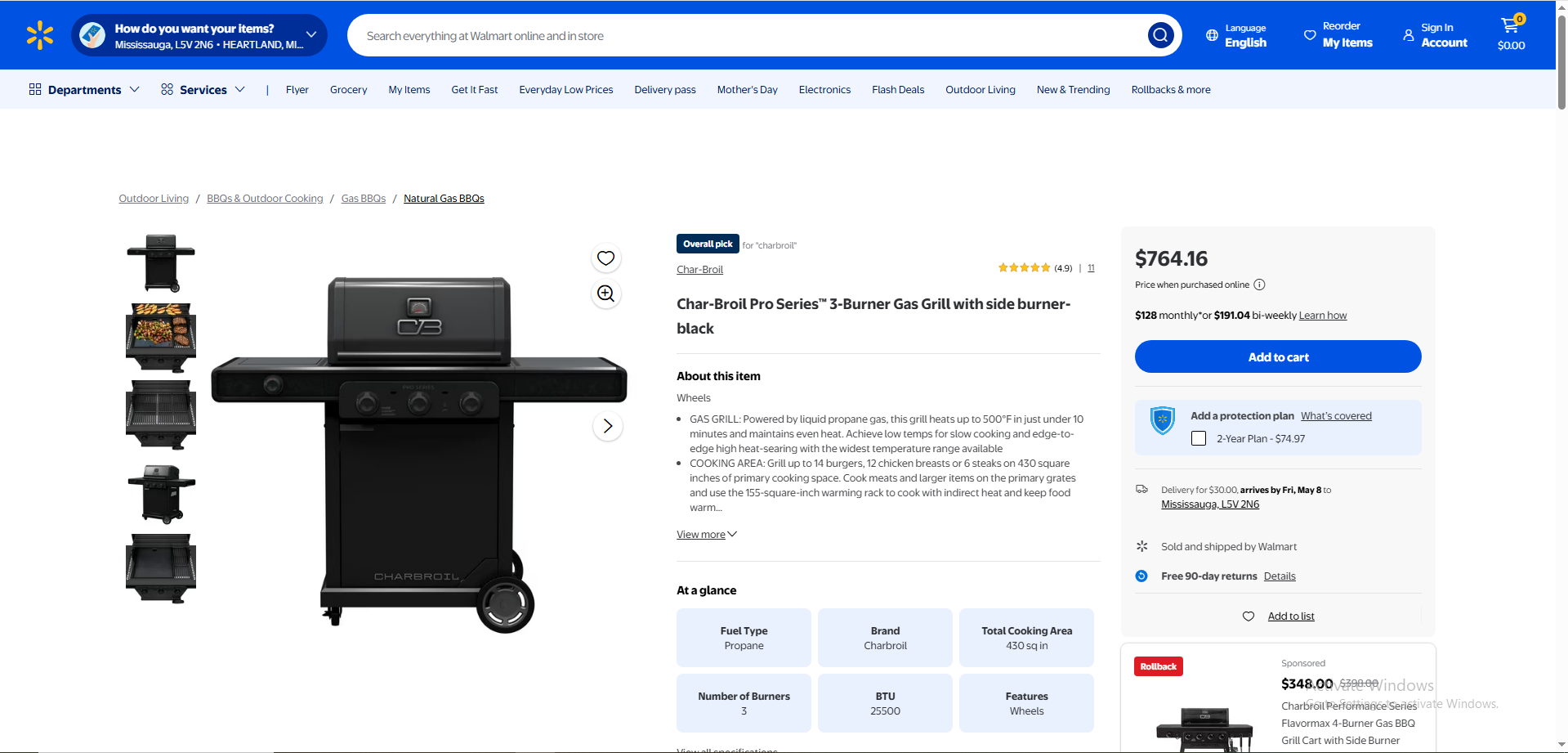
Task: Go to Natural Gas BBQs breadcrumb
Action: [x=444, y=199]
